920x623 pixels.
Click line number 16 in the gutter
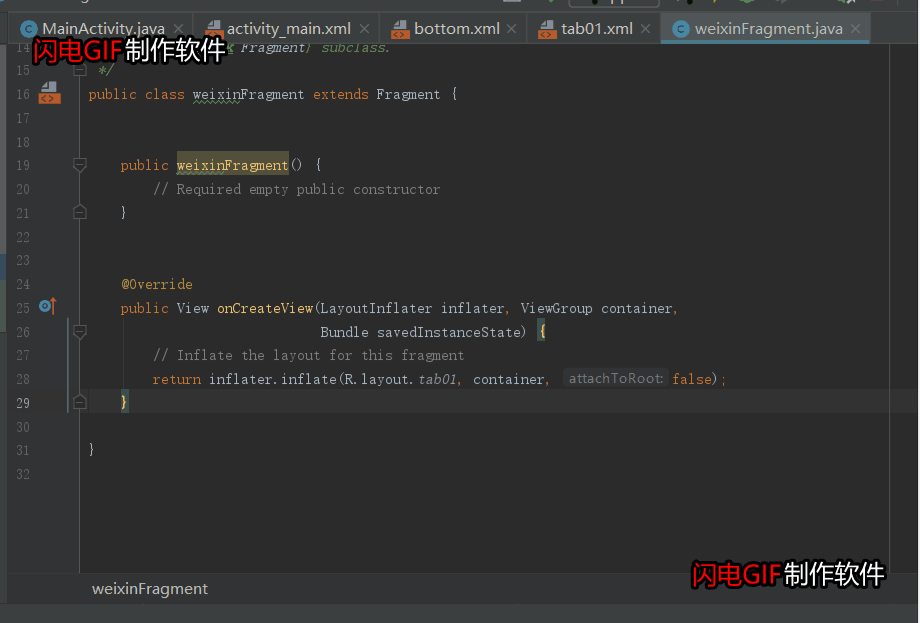pyautogui.click(x=23, y=94)
